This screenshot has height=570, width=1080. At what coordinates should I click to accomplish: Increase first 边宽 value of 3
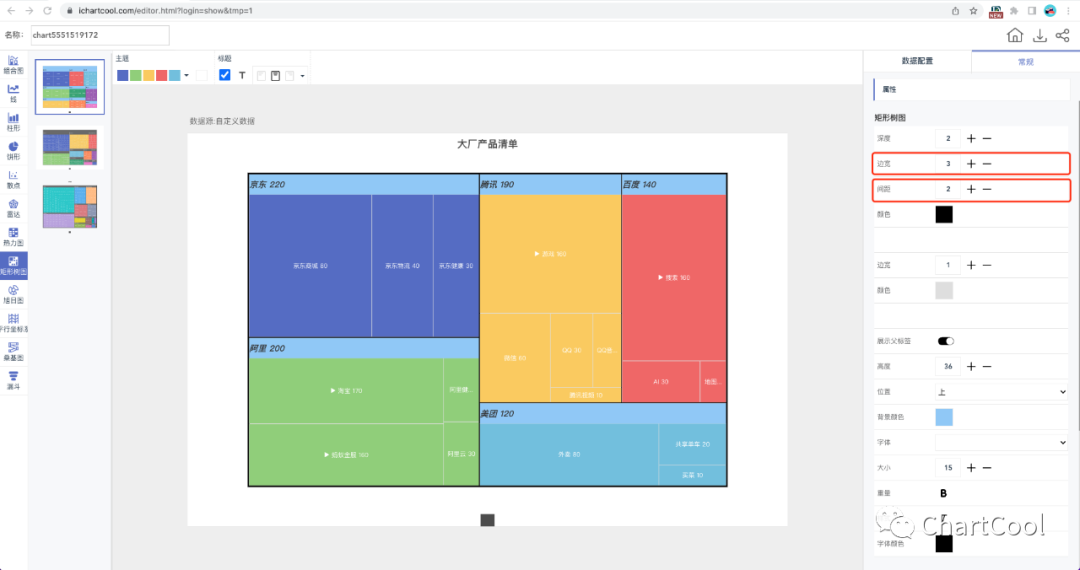coord(971,164)
